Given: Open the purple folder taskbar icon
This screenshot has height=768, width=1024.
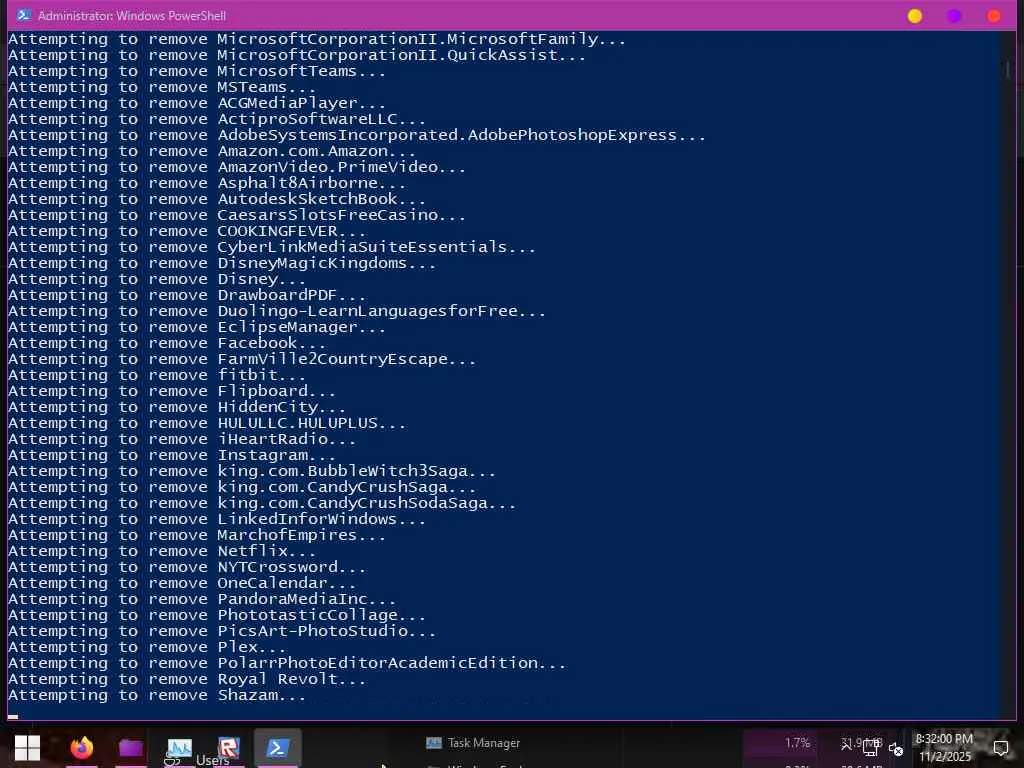Looking at the screenshot, I should pyautogui.click(x=131, y=747).
